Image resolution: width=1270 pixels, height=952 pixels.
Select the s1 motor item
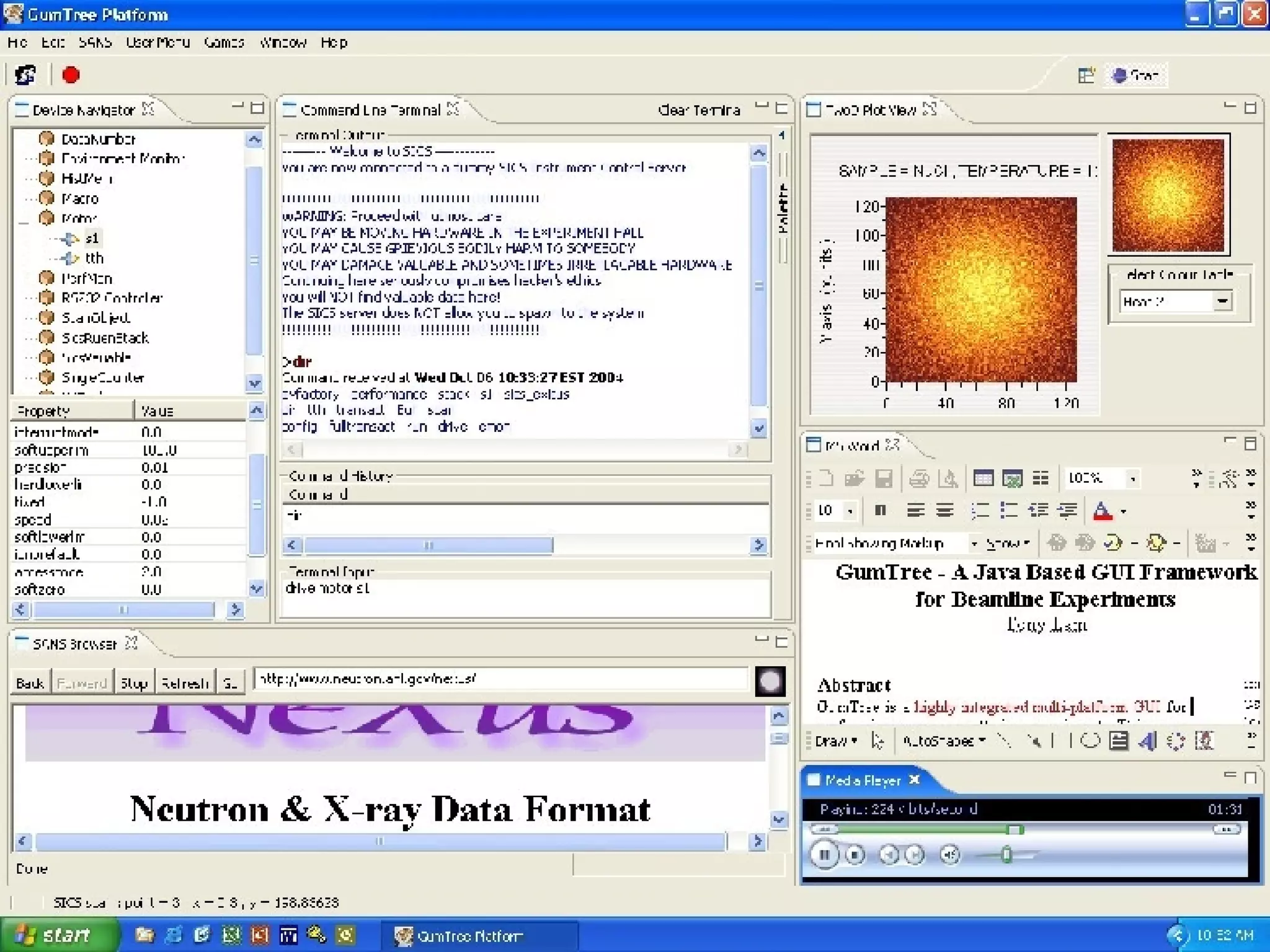(92, 238)
